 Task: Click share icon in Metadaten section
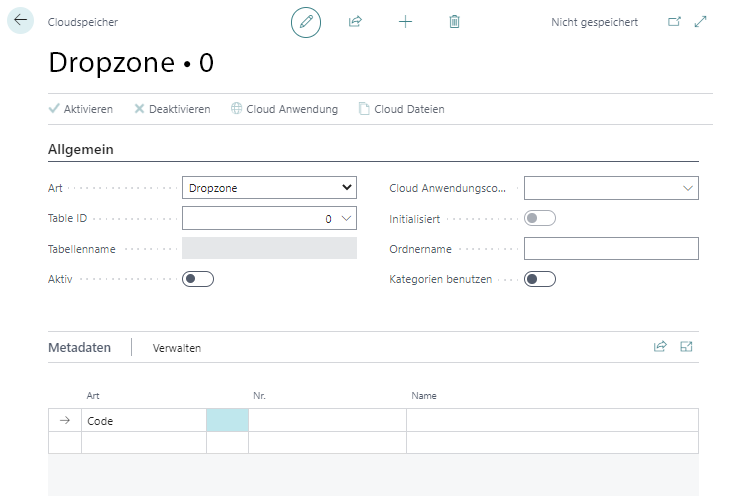point(660,347)
